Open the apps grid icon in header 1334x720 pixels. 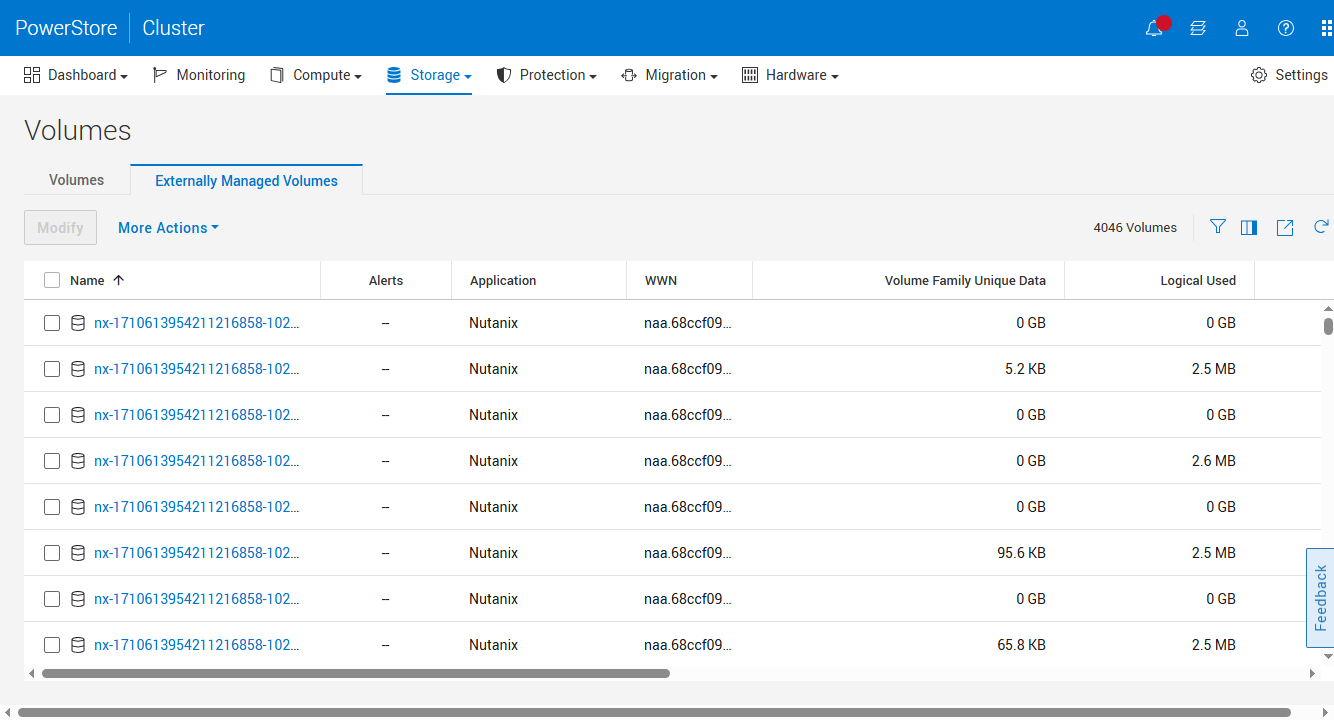[1327, 28]
